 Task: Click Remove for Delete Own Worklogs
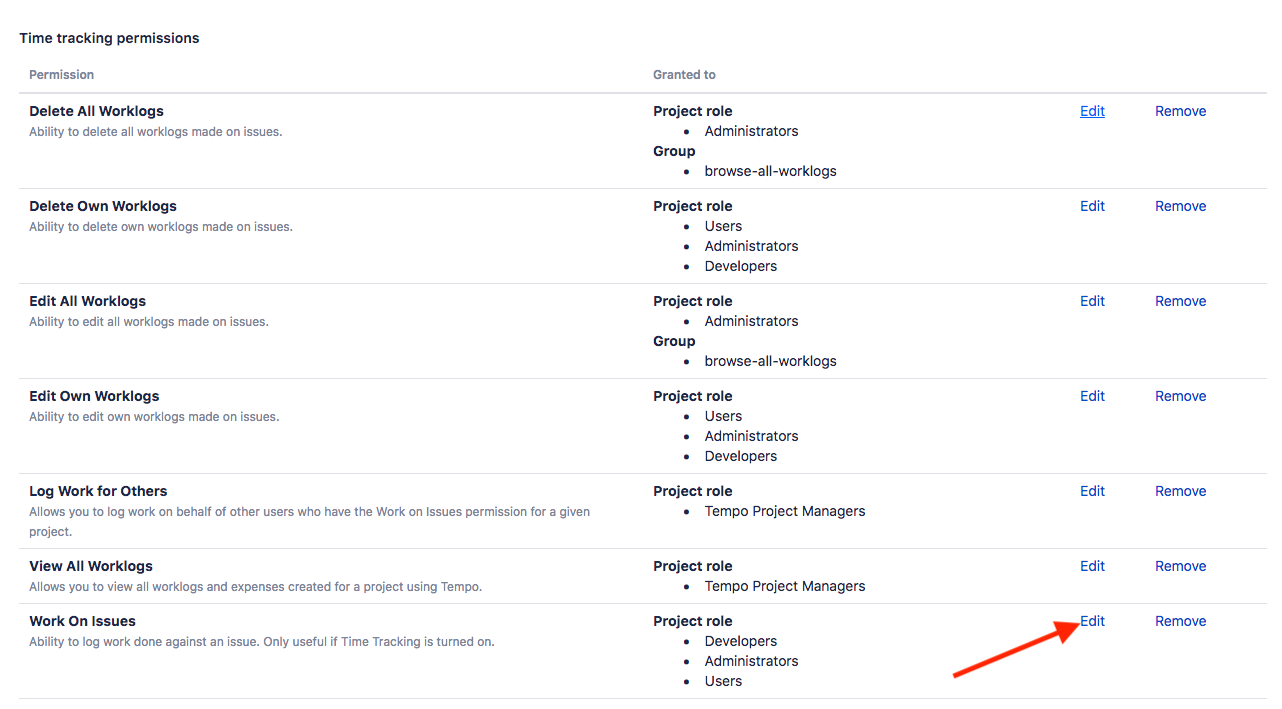[x=1180, y=206]
